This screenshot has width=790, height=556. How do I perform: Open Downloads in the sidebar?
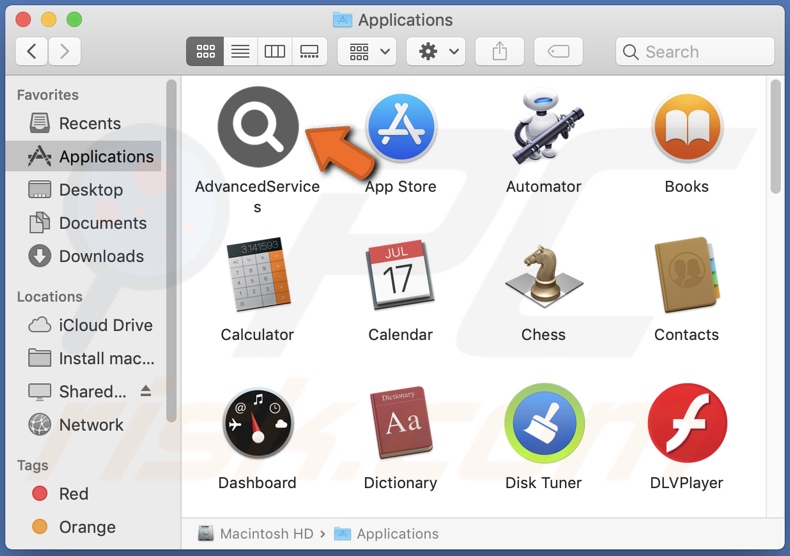pos(84,256)
